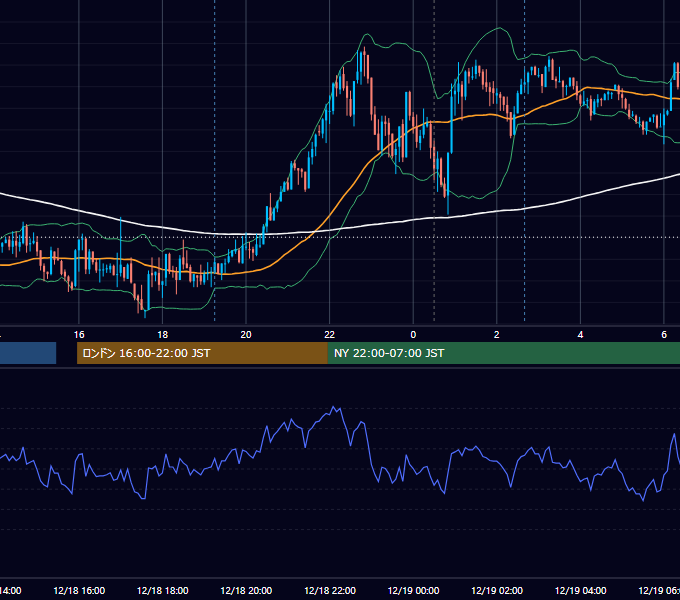Click the 12/18 22:00 date label
The width and height of the screenshot is (680, 600).
point(330,590)
